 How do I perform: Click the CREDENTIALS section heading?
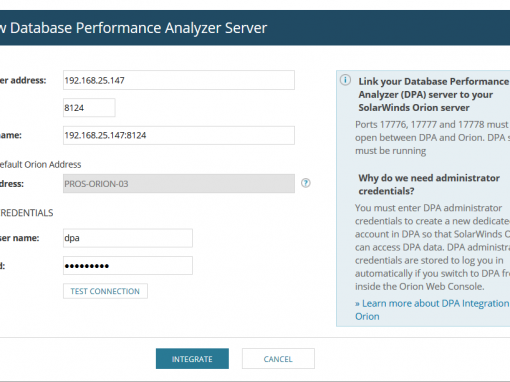27,213
